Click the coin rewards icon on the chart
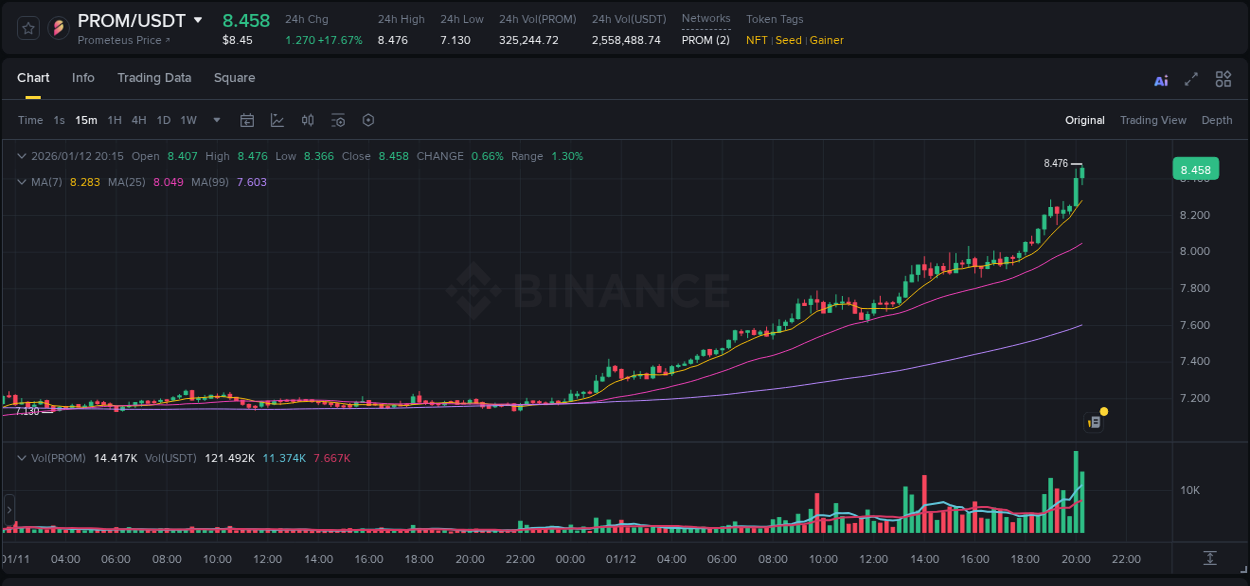The width and height of the screenshot is (1250, 586). click(1095, 419)
